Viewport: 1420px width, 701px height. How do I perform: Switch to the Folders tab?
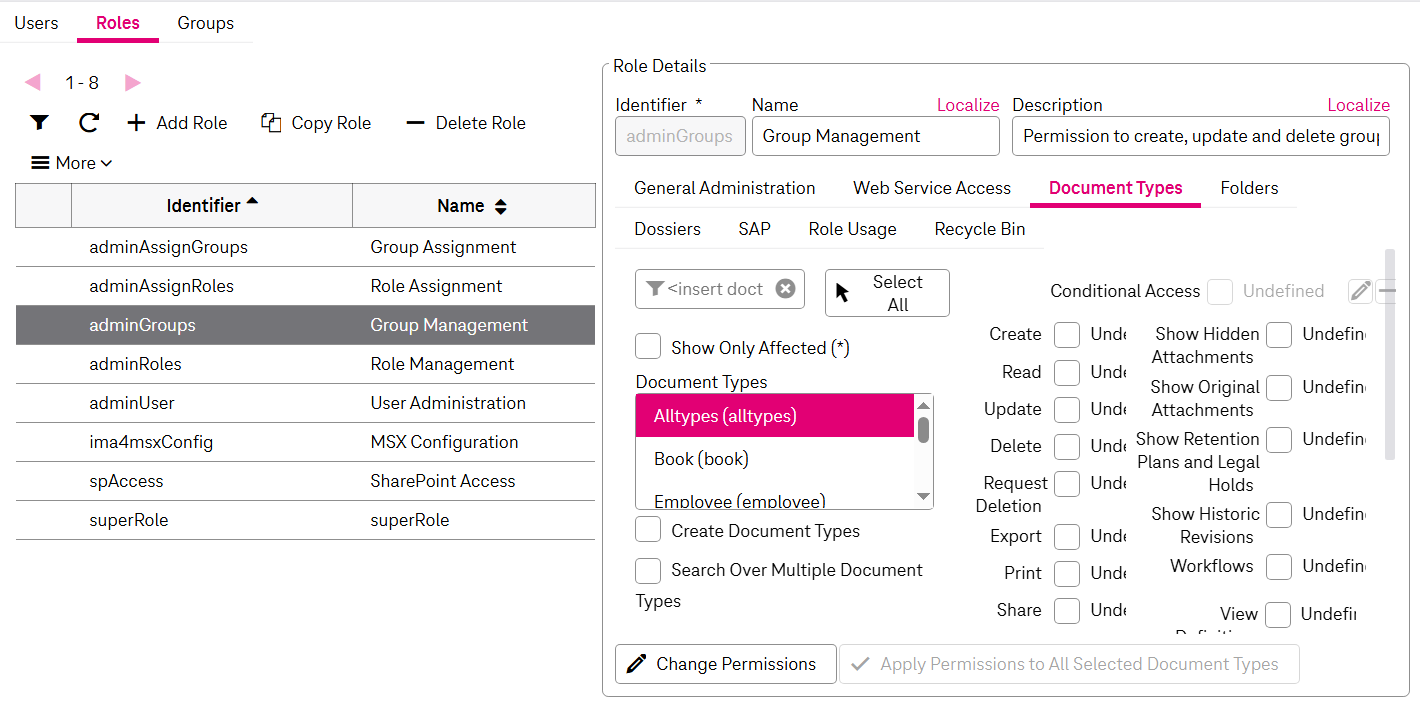[x=1249, y=188]
